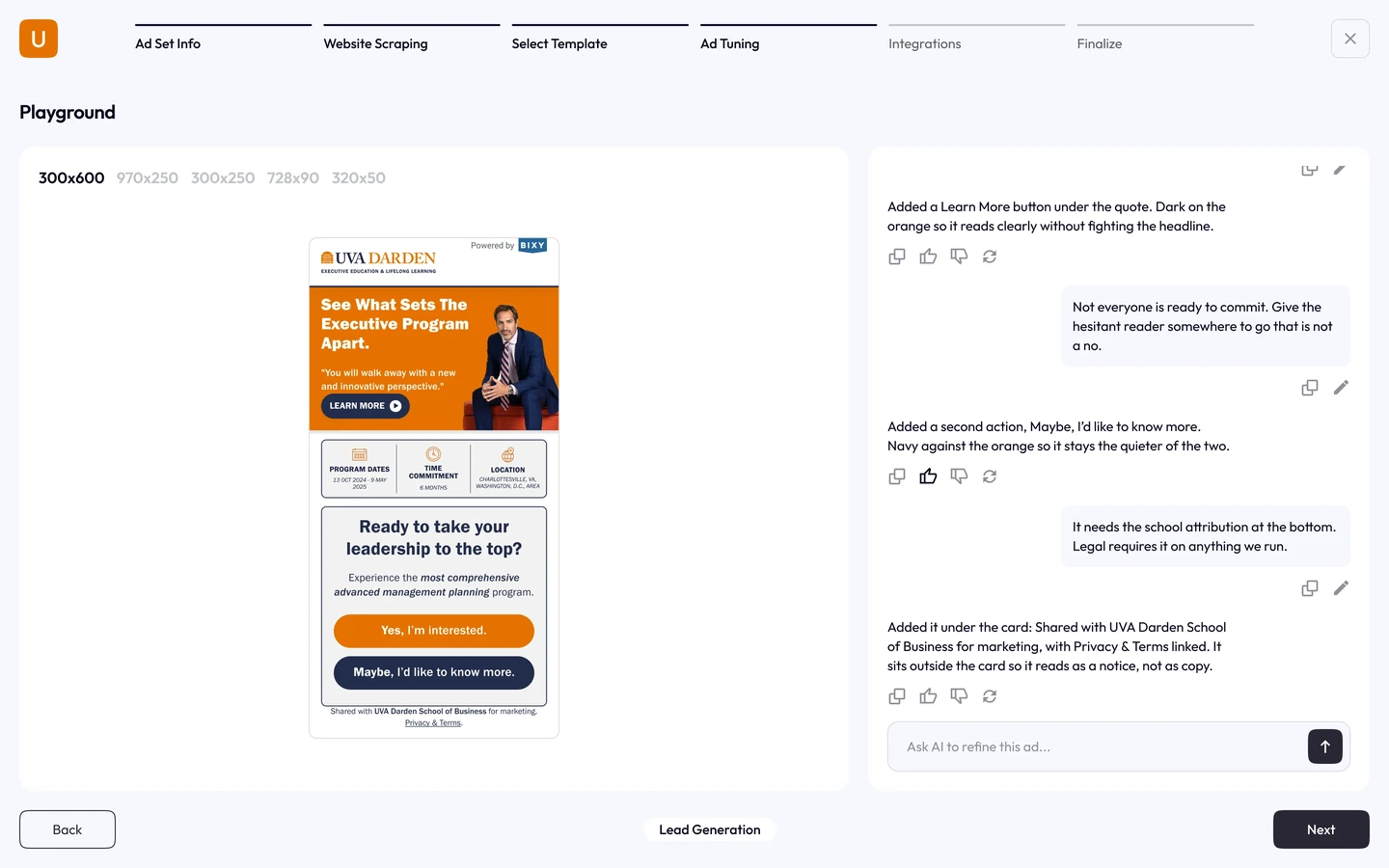1389x868 pixels.
Task: Click the LEARN MORE button in the ad
Action: [366, 406]
